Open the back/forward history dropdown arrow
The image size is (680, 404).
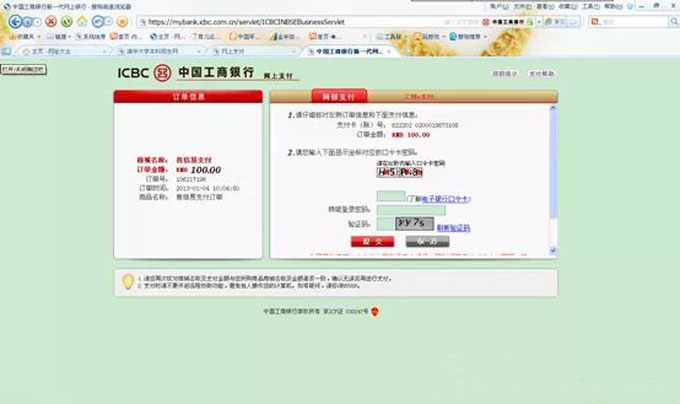click(x=38, y=22)
